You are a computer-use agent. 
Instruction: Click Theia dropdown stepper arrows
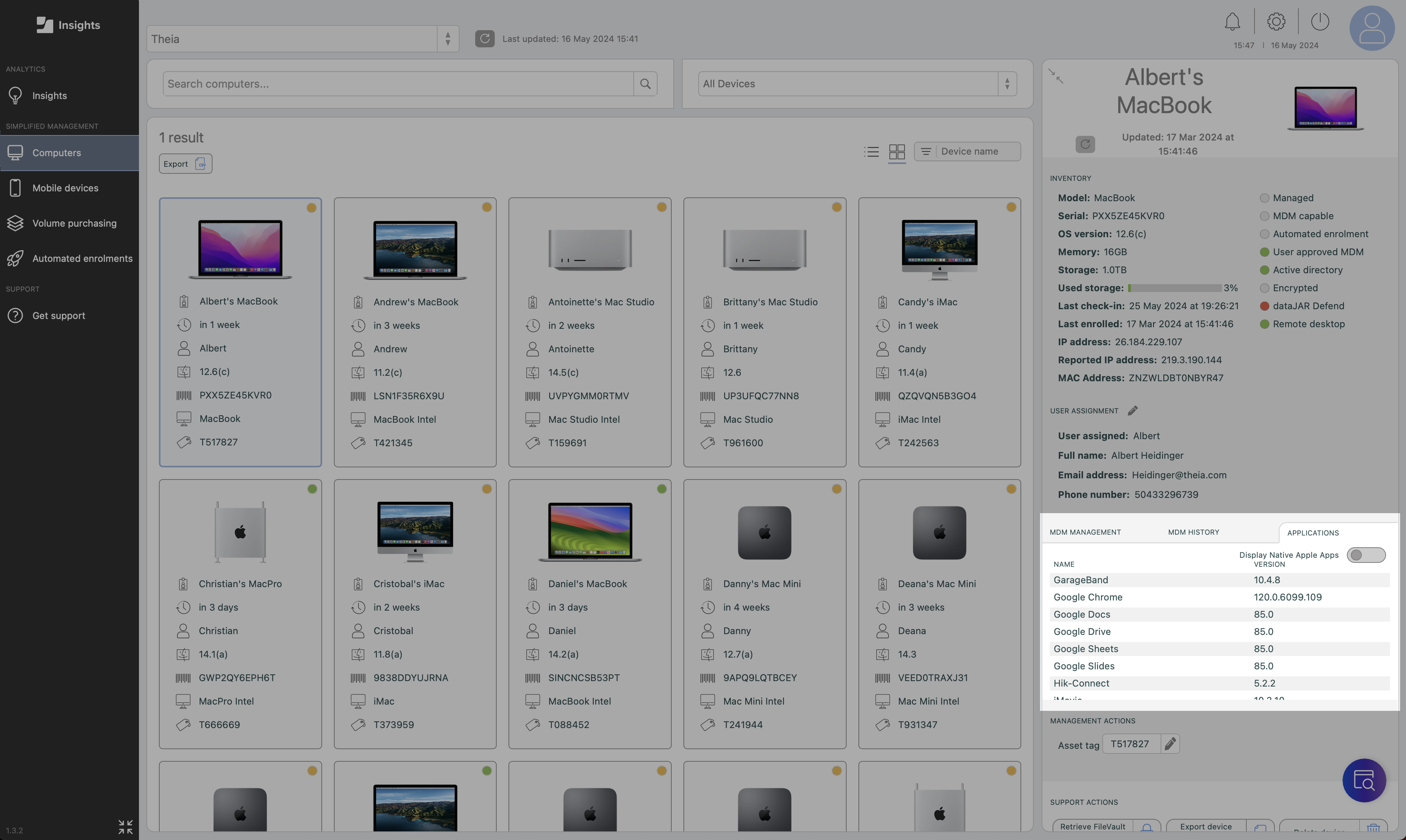tap(448, 39)
